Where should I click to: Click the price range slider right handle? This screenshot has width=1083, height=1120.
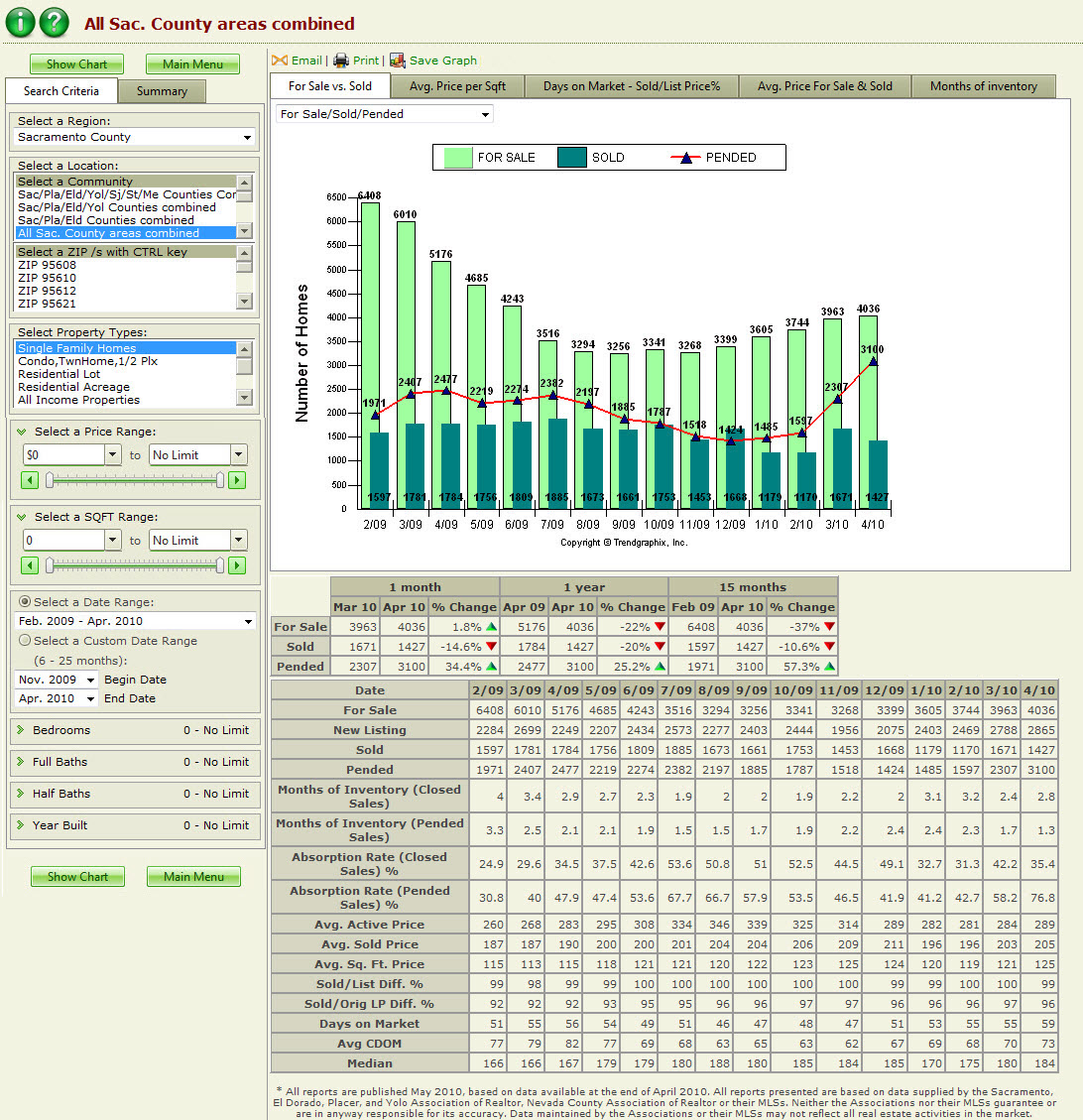220,480
